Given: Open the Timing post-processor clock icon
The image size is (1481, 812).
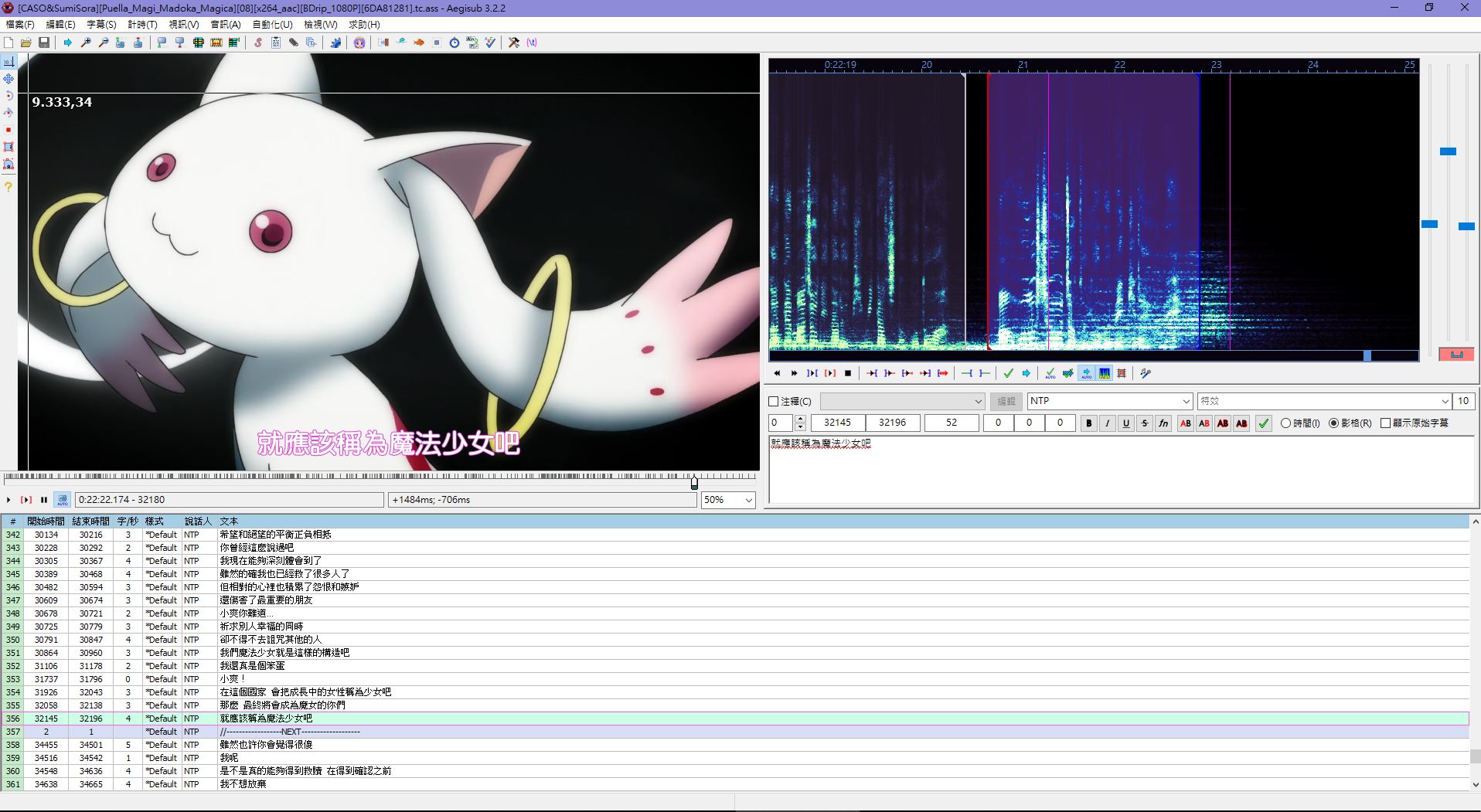Looking at the screenshot, I should (454, 42).
